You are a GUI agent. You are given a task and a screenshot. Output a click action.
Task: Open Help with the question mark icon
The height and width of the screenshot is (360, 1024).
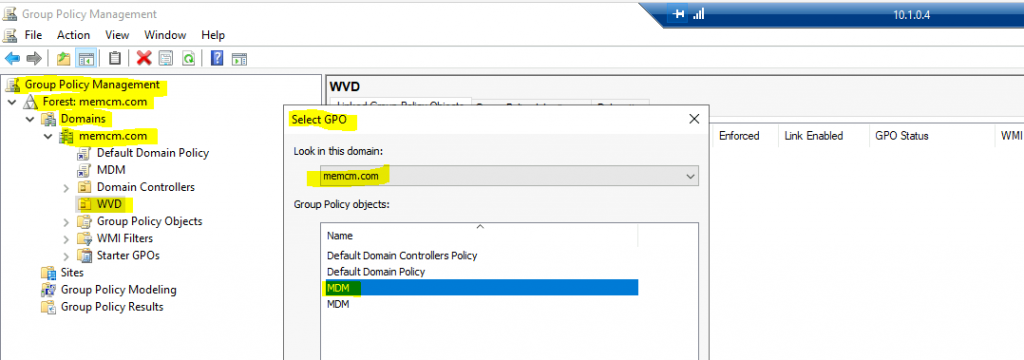point(217,59)
